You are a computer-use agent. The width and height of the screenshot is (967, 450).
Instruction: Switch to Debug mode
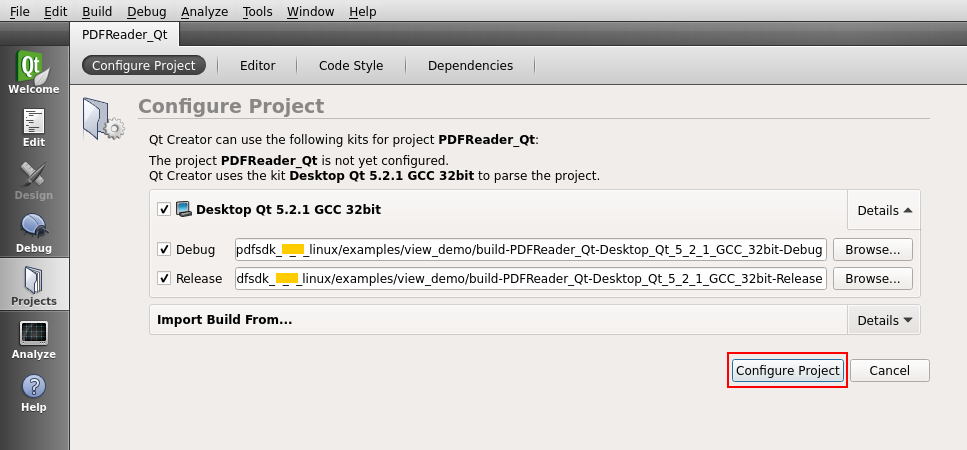[34, 233]
